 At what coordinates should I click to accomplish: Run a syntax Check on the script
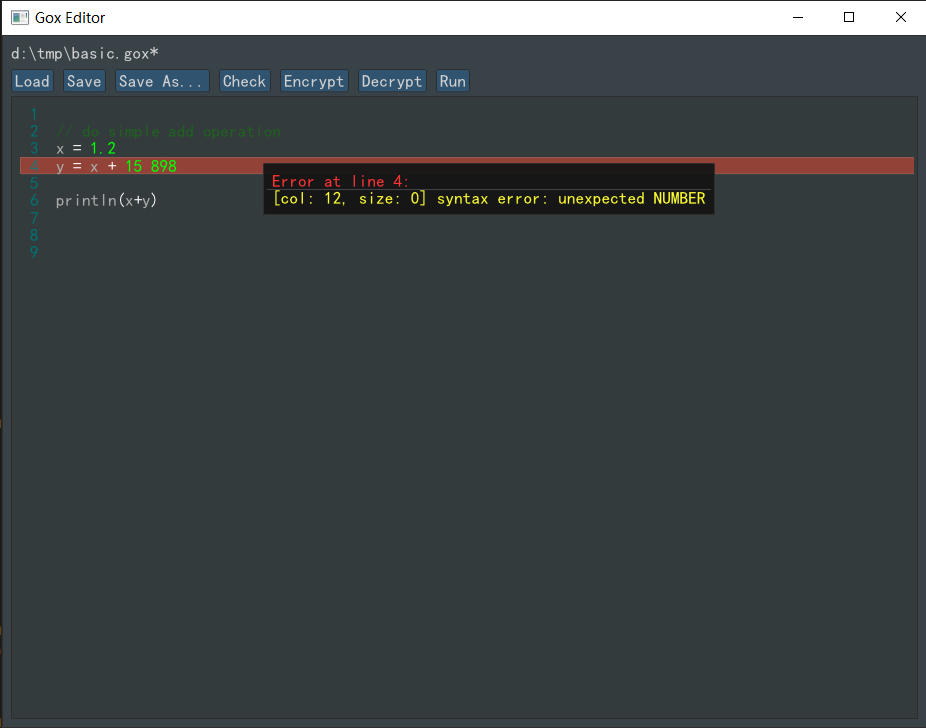pos(244,82)
